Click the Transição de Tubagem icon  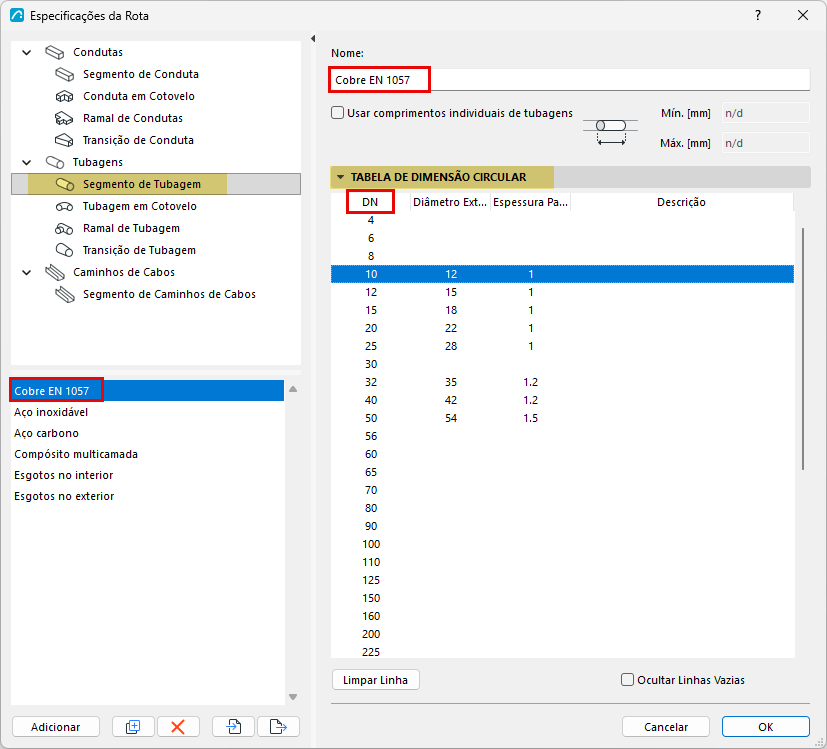[x=64, y=250]
